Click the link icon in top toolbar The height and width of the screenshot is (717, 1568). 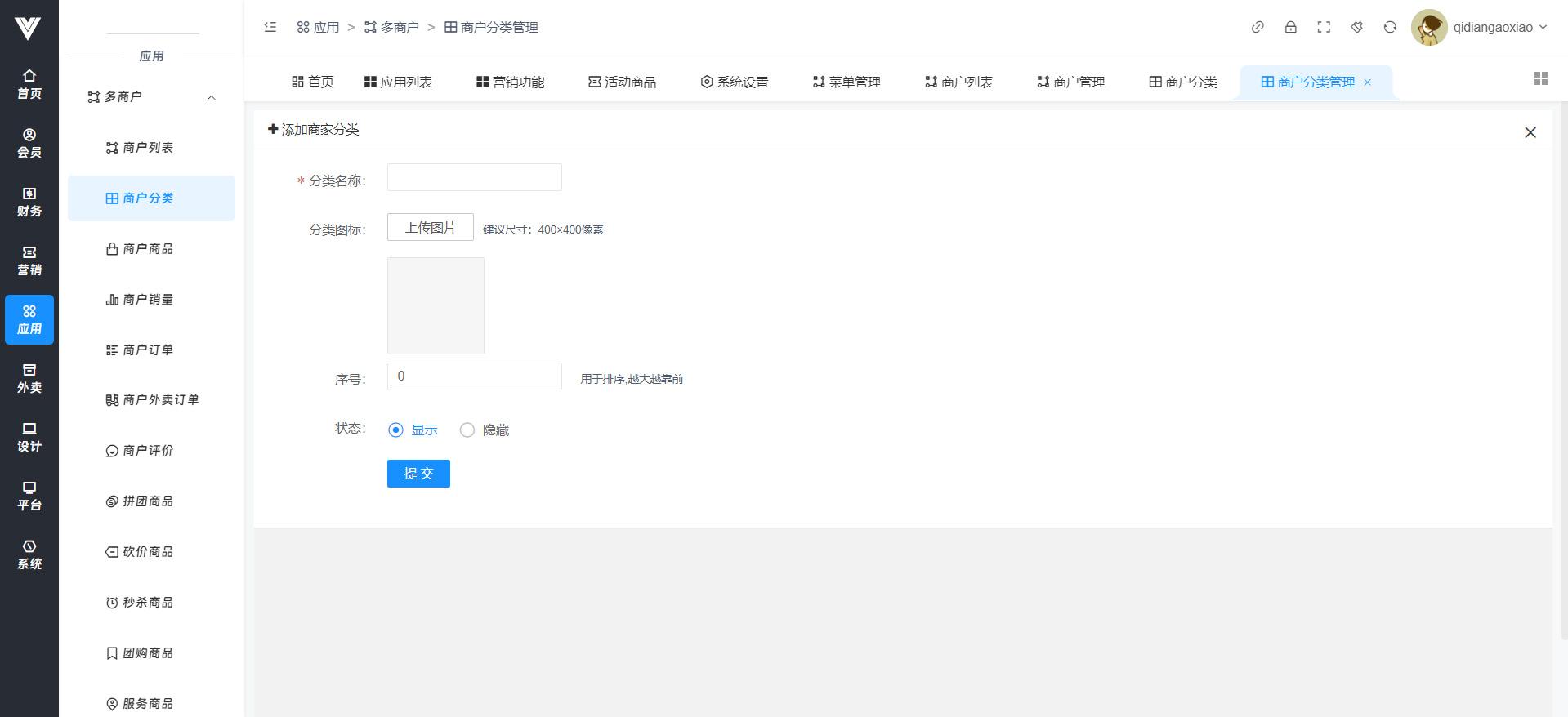pos(1258,27)
